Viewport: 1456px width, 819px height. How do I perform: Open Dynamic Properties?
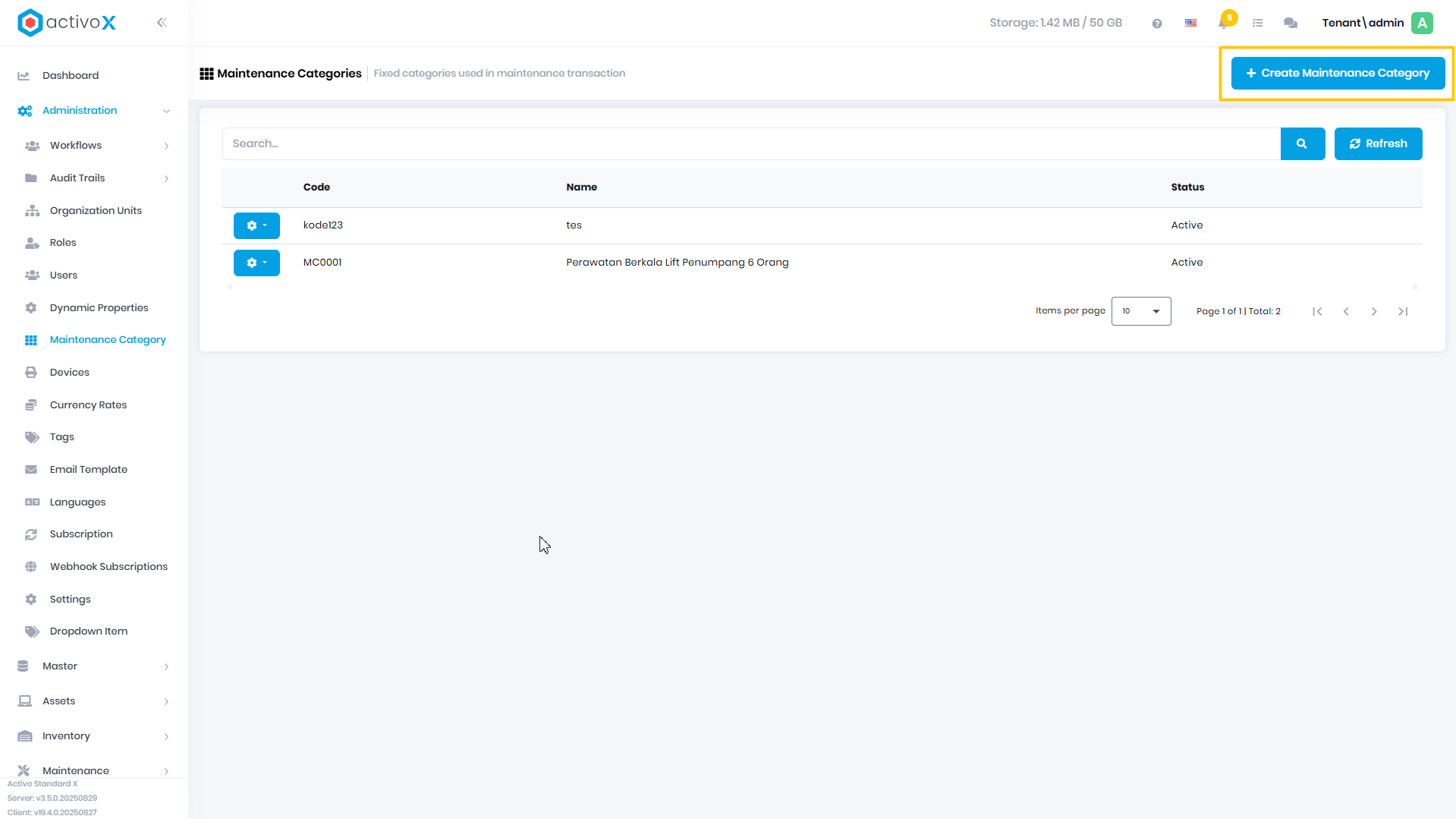pyautogui.click(x=99, y=308)
